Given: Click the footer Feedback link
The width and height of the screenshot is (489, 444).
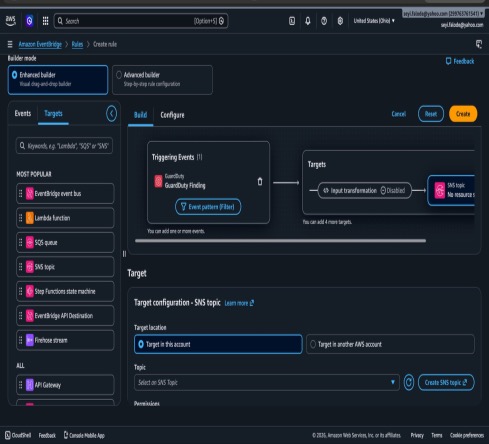Looking at the screenshot, I should (x=47, y=435).
